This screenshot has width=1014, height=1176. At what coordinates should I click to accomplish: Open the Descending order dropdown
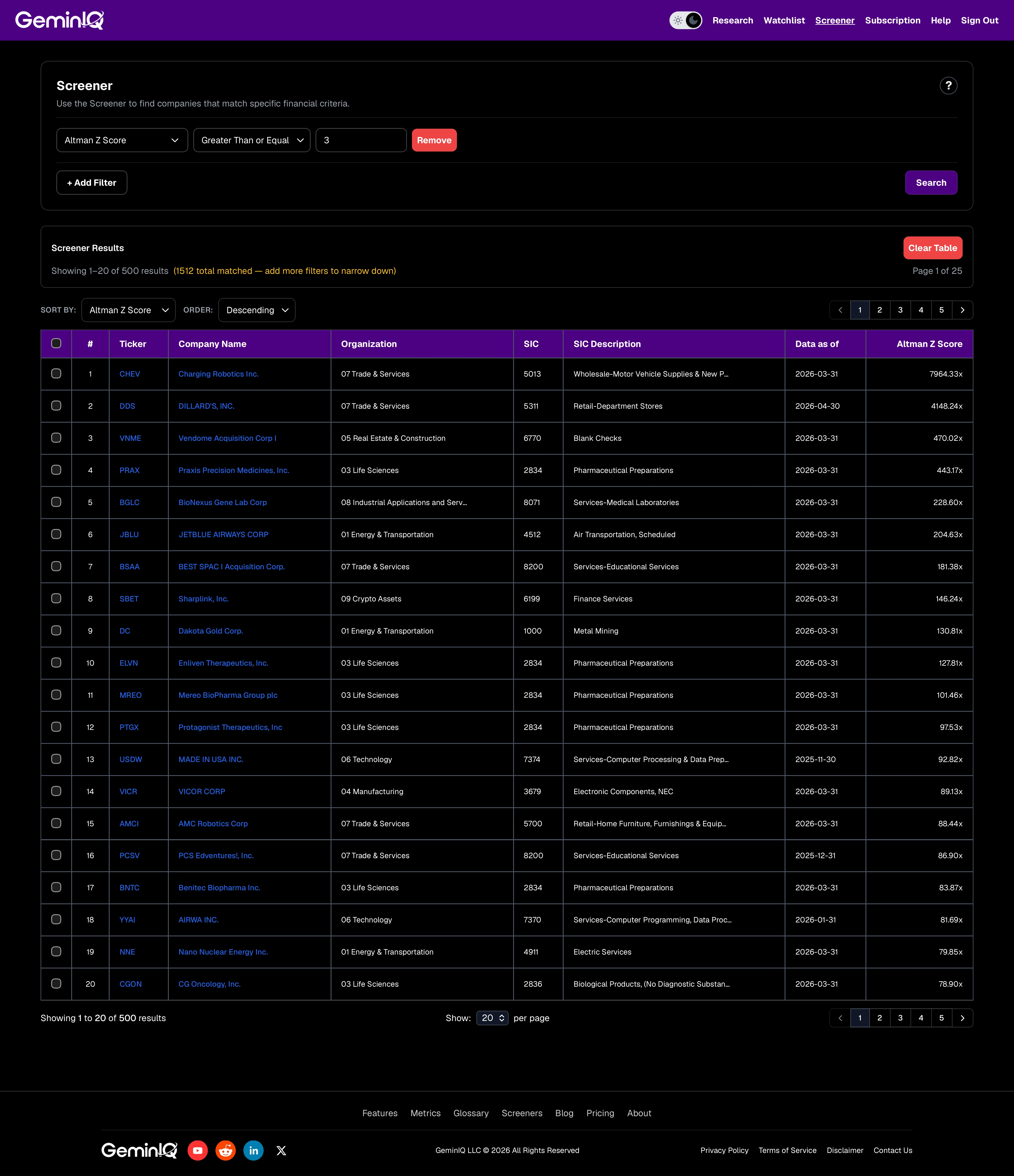[256, 310]
